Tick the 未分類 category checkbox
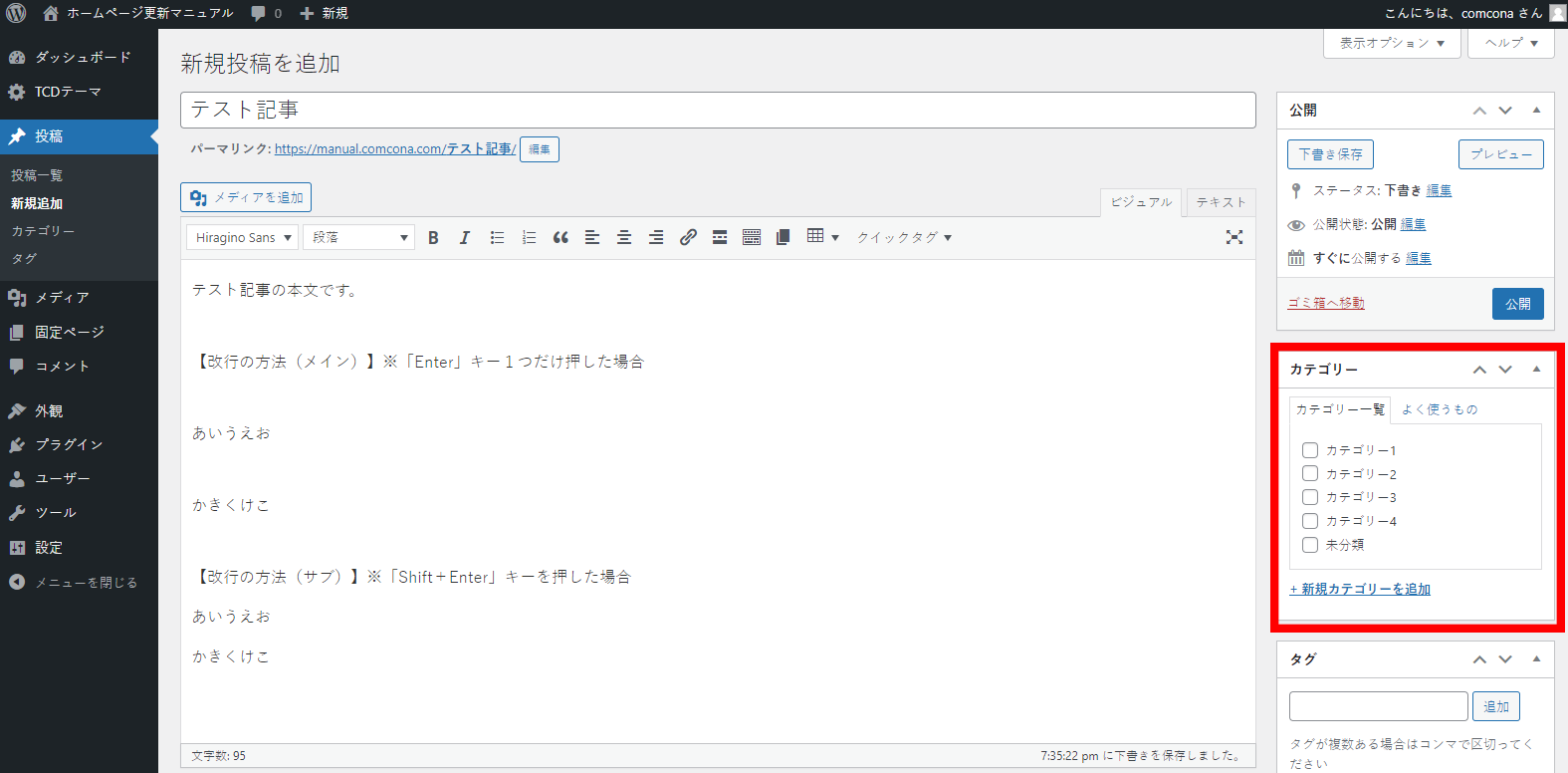This screenshot has width=1568, height=773. (1310, 545)
